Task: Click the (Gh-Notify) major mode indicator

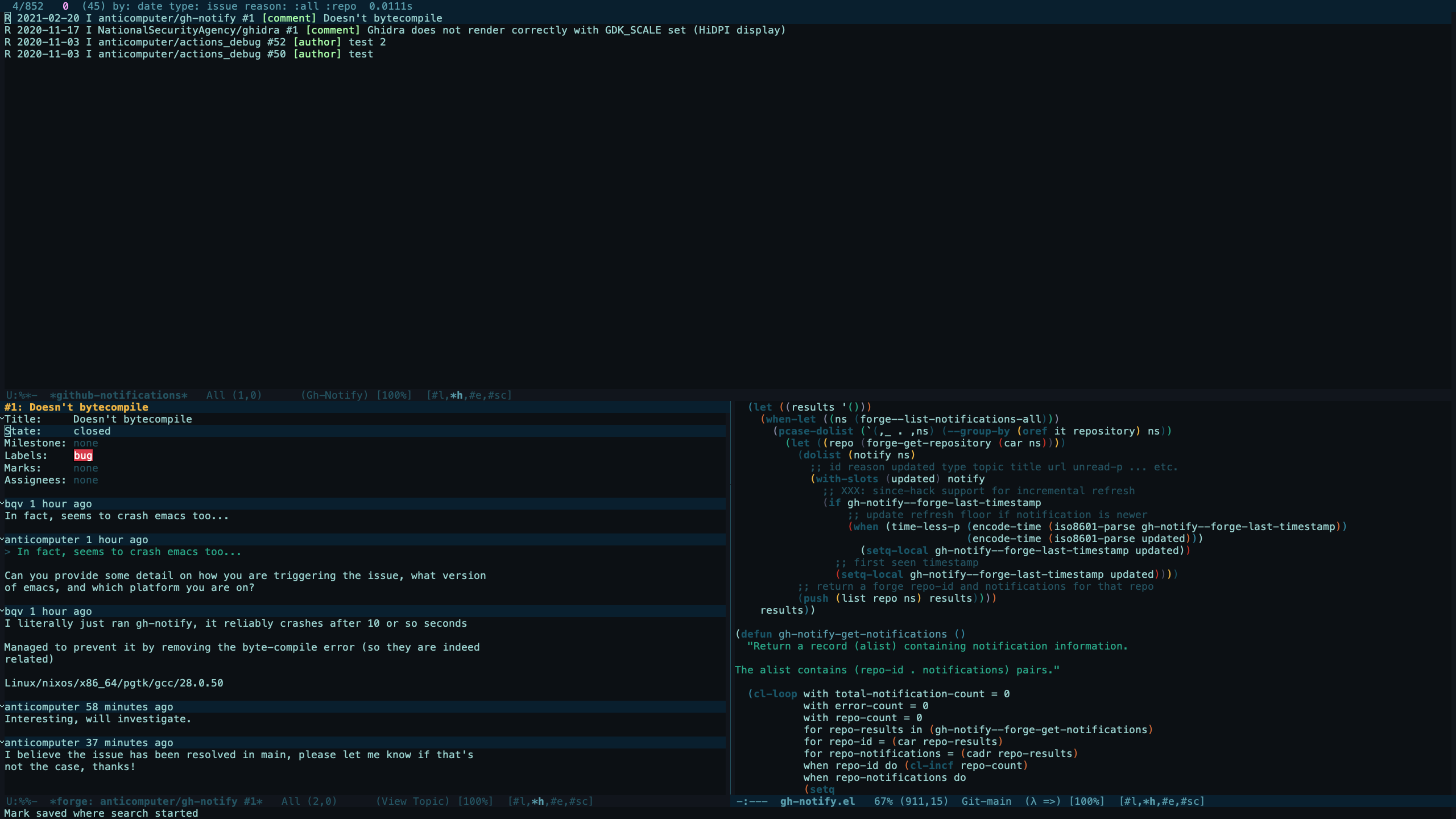Action: [334, 395]
